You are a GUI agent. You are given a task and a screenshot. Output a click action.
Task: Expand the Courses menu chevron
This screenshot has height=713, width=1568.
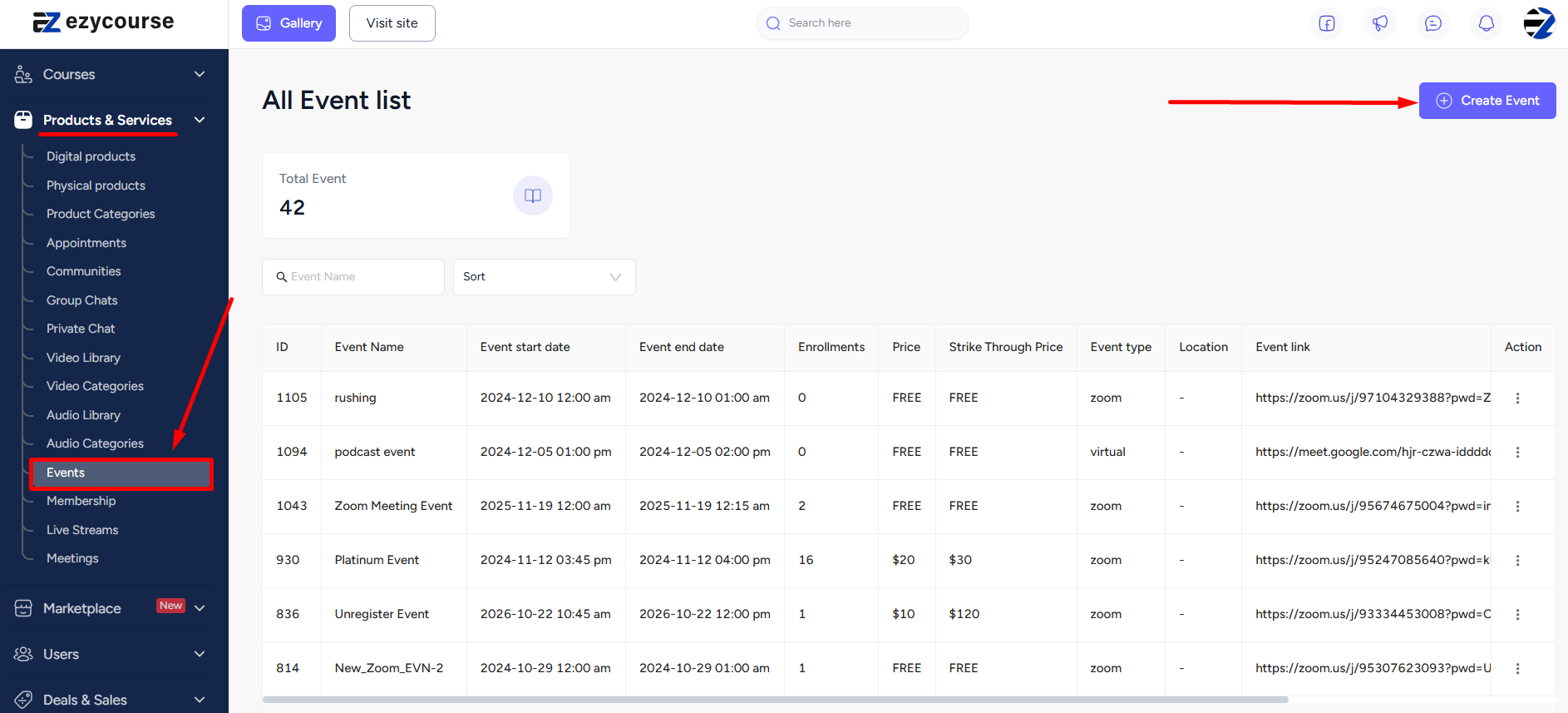point(200,74)
